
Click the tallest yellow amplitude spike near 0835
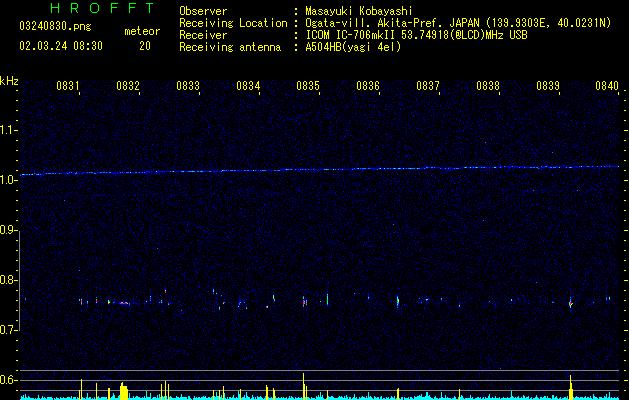(304, 386)
